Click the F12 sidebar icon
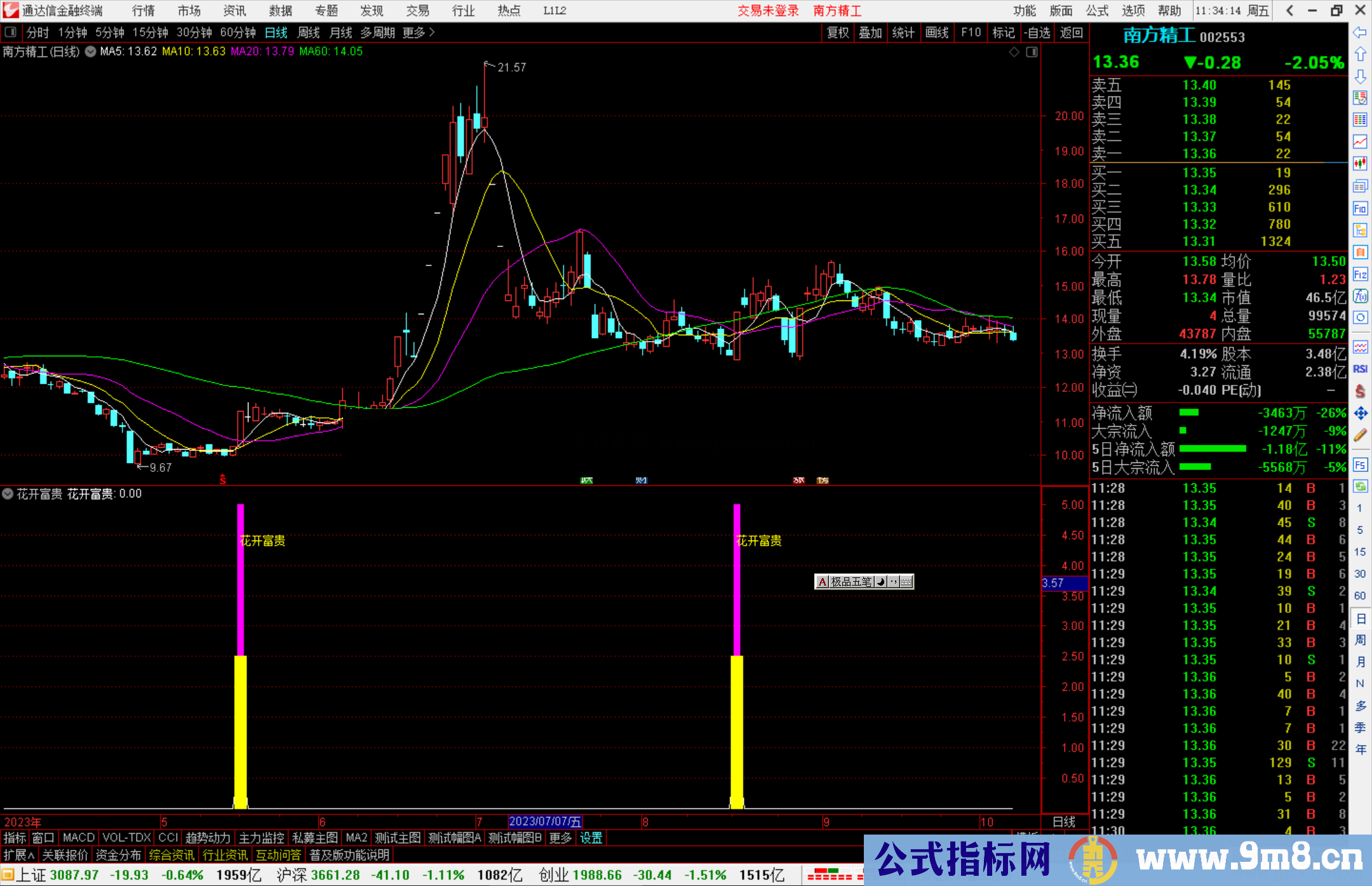 (1360, 274)
